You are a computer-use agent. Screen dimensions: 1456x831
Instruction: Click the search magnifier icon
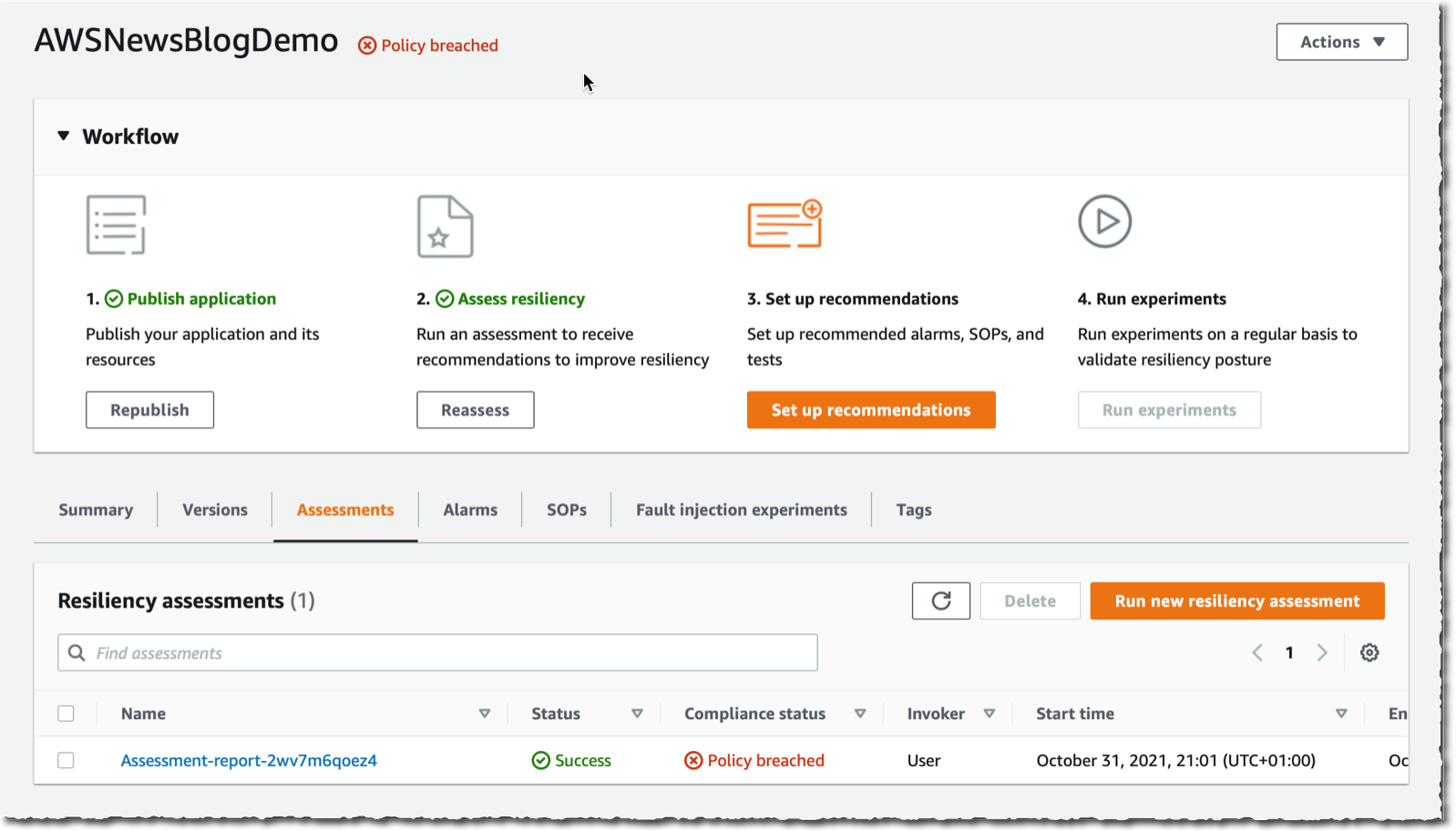[77, 652]
